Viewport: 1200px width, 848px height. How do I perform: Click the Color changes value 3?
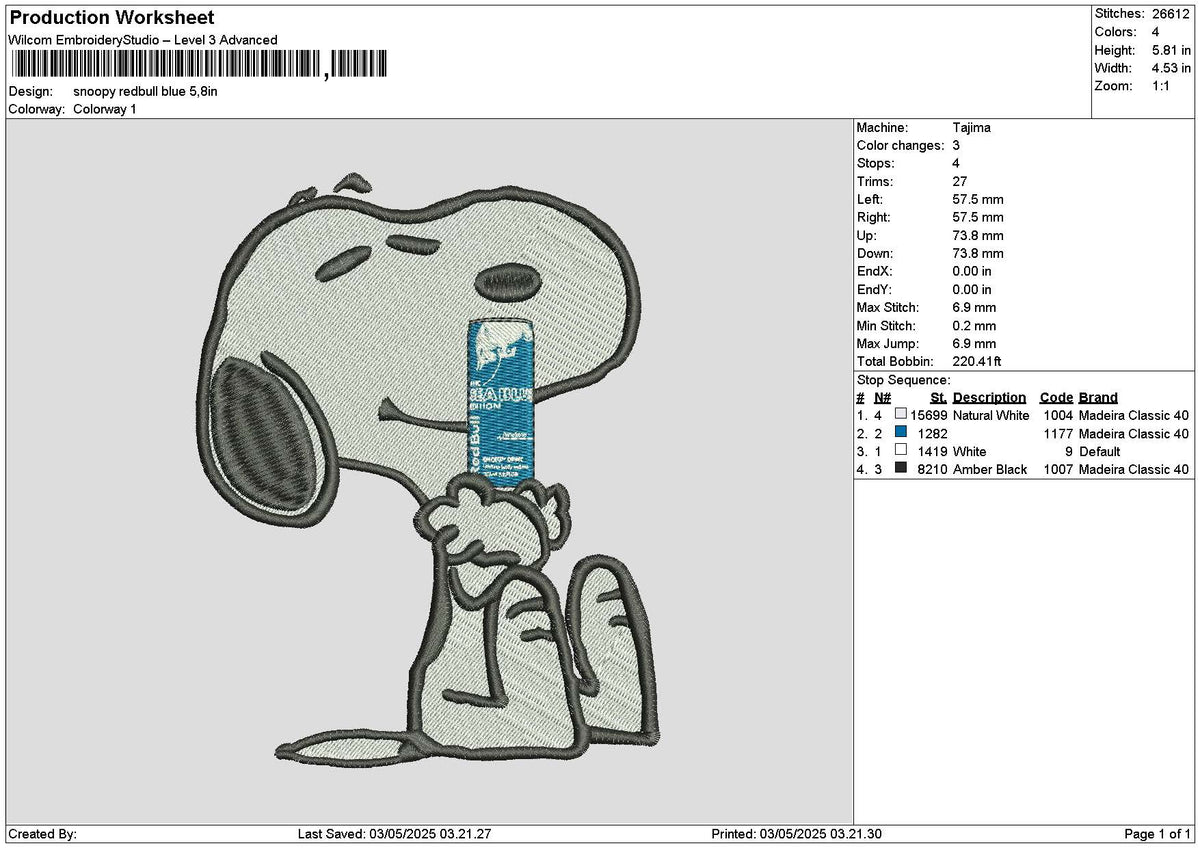(957, 146)
